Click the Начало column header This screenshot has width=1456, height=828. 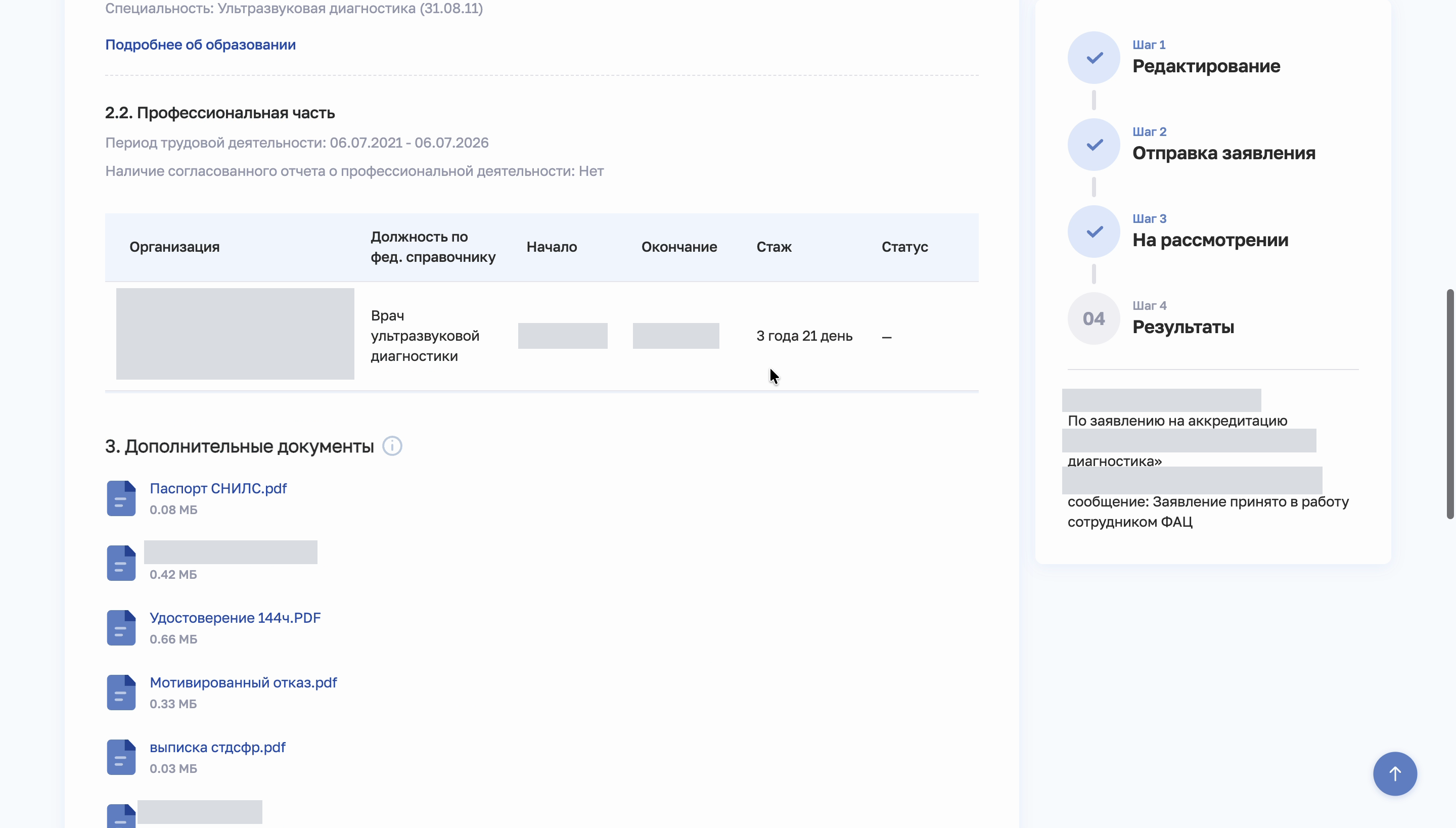point(551,247)
